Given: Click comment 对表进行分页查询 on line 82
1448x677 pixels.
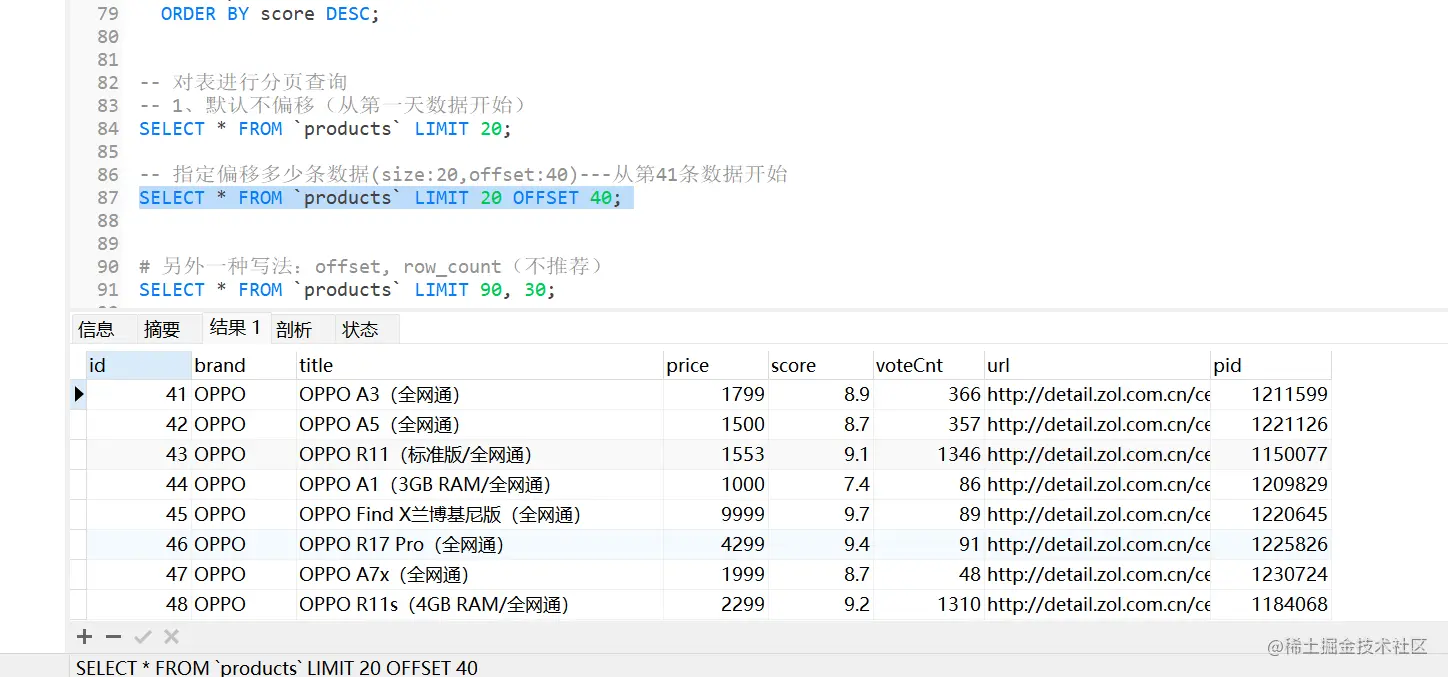Looking at the screenshot, I should [243, 82].
